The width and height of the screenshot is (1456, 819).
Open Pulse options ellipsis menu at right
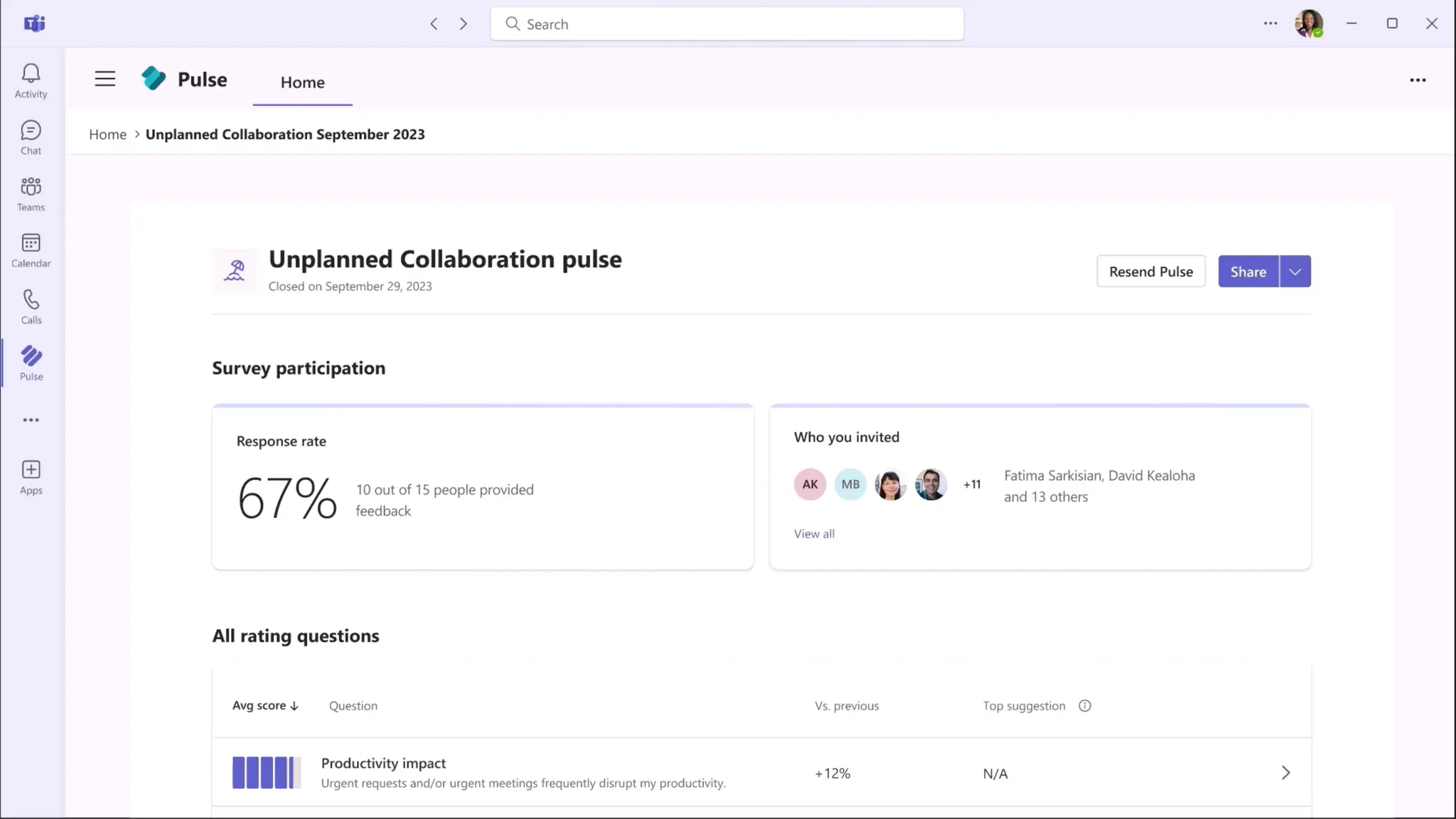point(1417,80)
